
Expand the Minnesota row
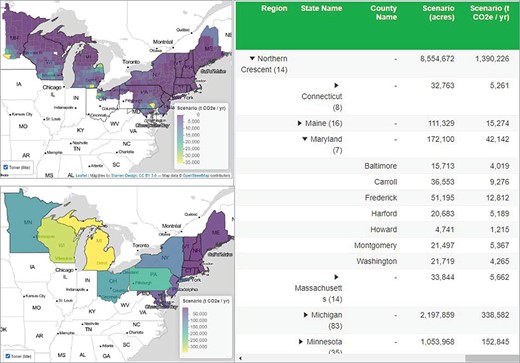[x=301, y=342]
